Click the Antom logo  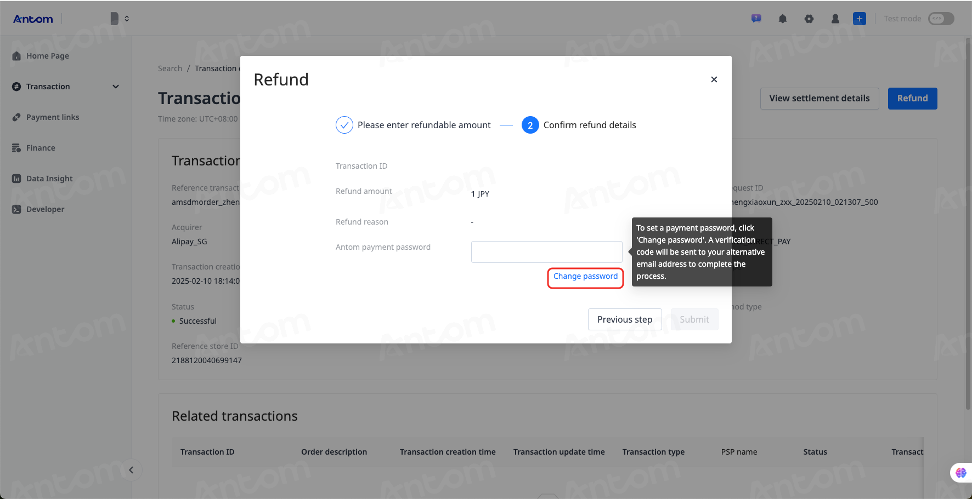[x=33, y=19]
